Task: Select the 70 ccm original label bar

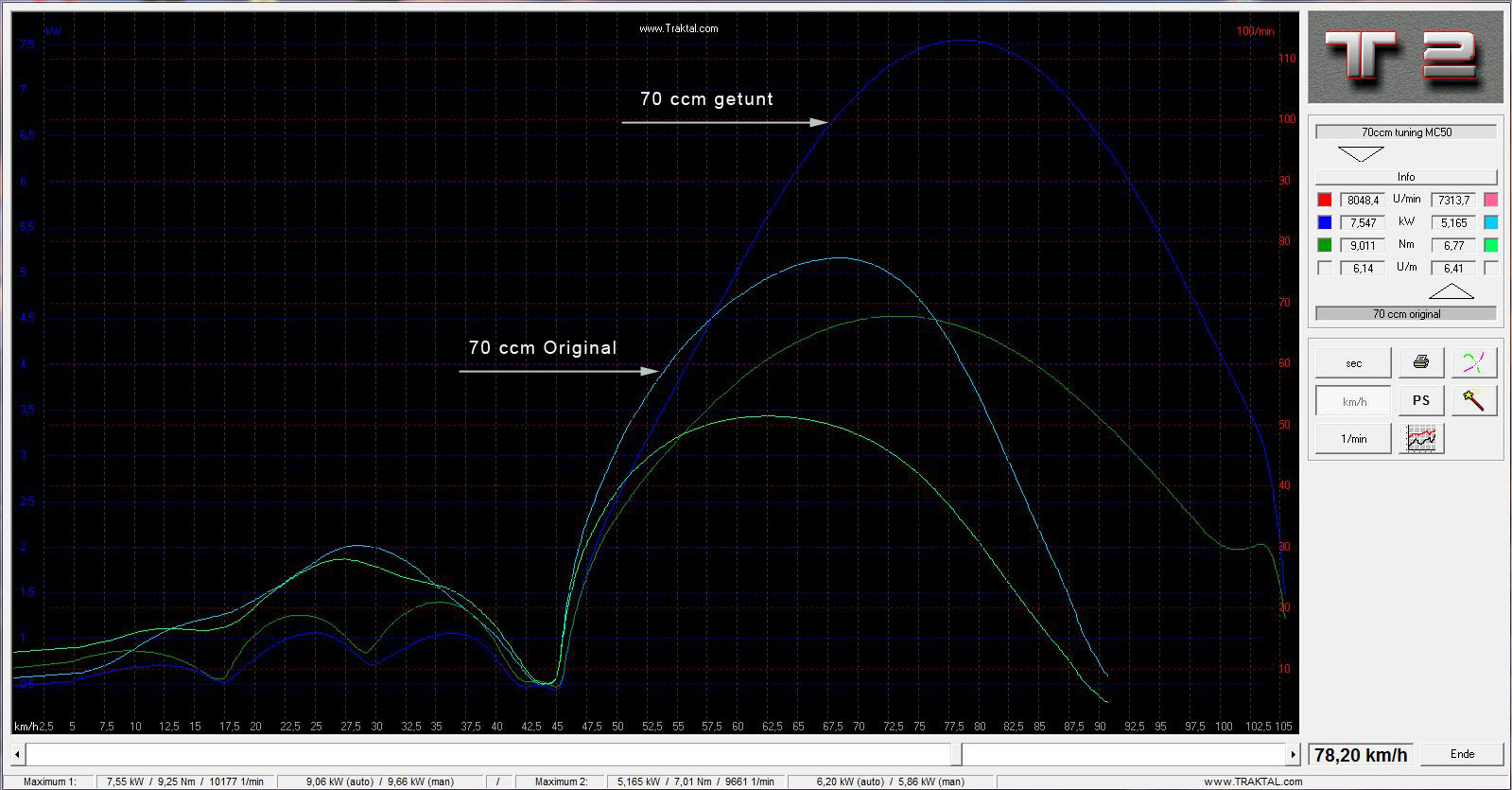Action: click(x=1406, y=313)
